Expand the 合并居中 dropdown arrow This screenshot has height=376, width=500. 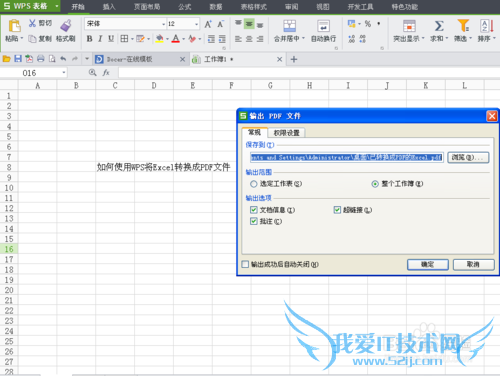coord(303,39)
